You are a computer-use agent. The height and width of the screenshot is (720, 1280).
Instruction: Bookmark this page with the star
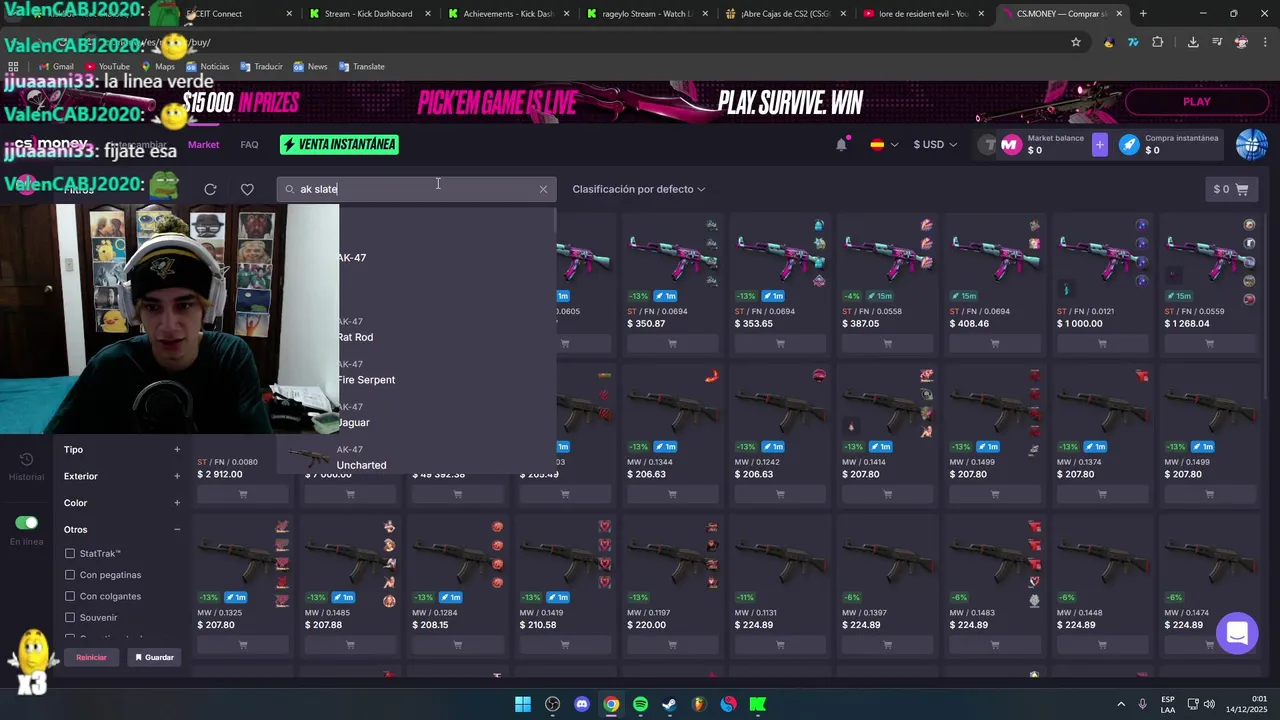pyautogui.click(x=1076, y=42)
